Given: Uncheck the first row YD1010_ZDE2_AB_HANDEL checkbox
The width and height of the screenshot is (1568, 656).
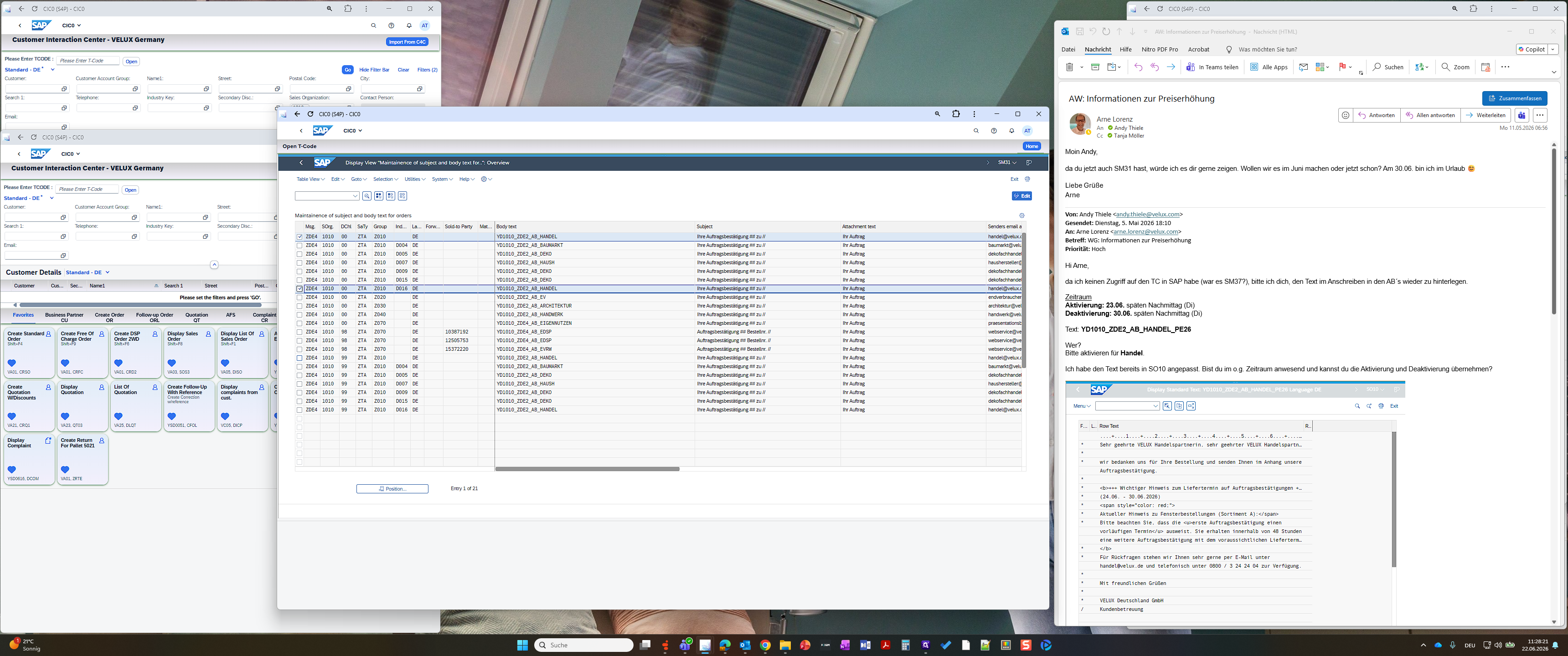Looking at the screenshot, I should click(x=299, y=237).
